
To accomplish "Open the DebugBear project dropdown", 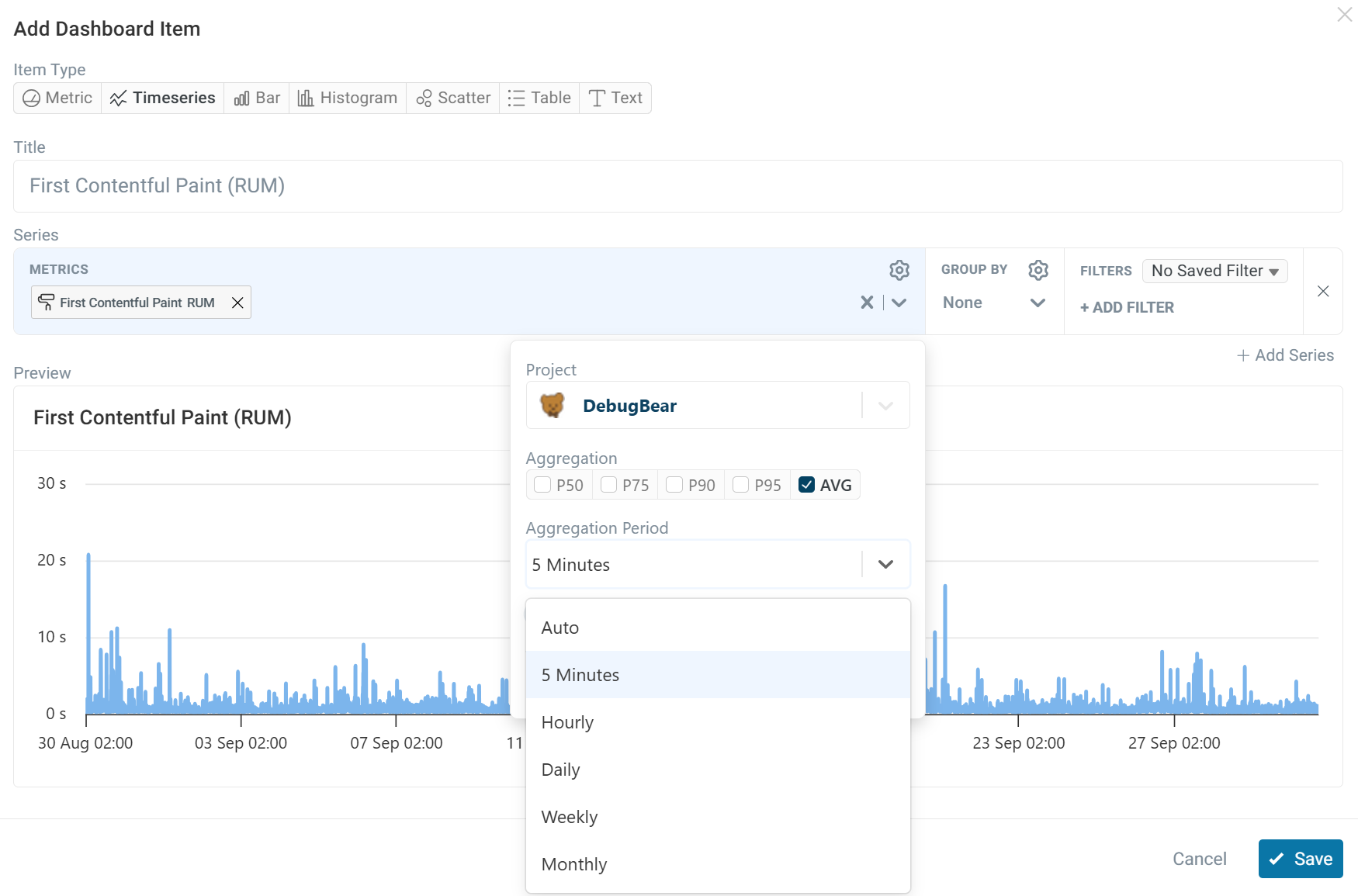I will click(718, 405).
